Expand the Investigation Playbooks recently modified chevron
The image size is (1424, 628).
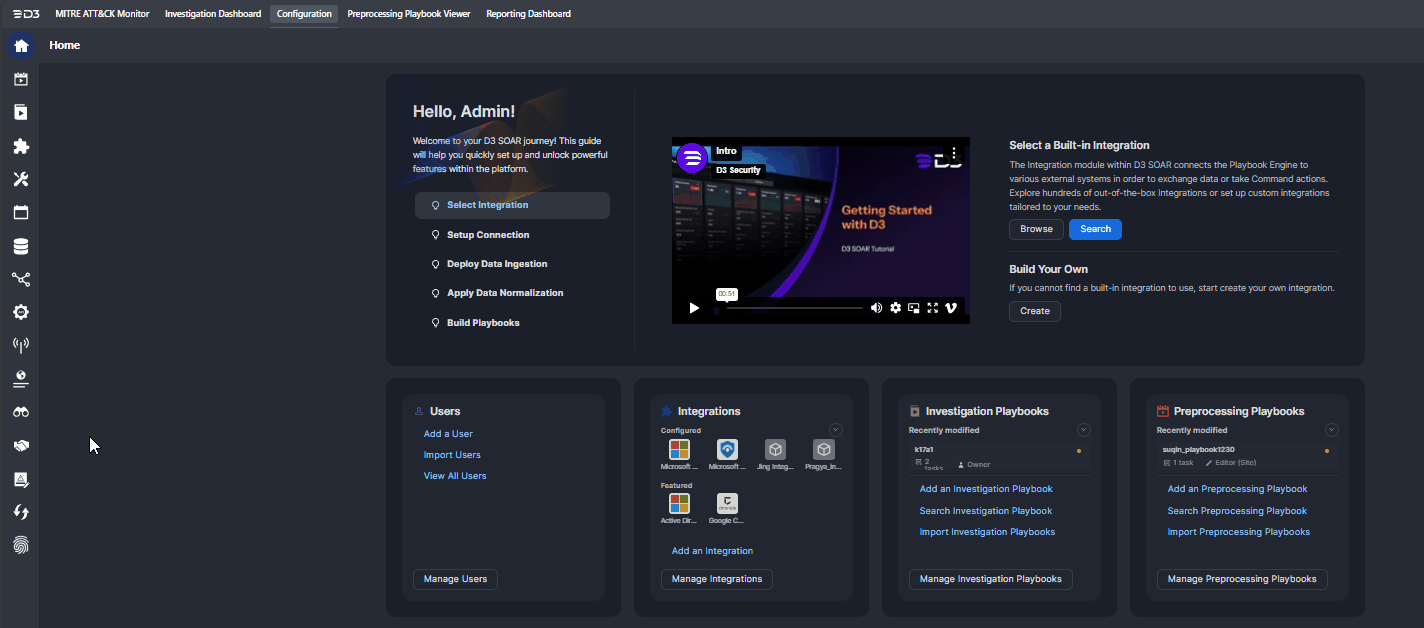1083,430
